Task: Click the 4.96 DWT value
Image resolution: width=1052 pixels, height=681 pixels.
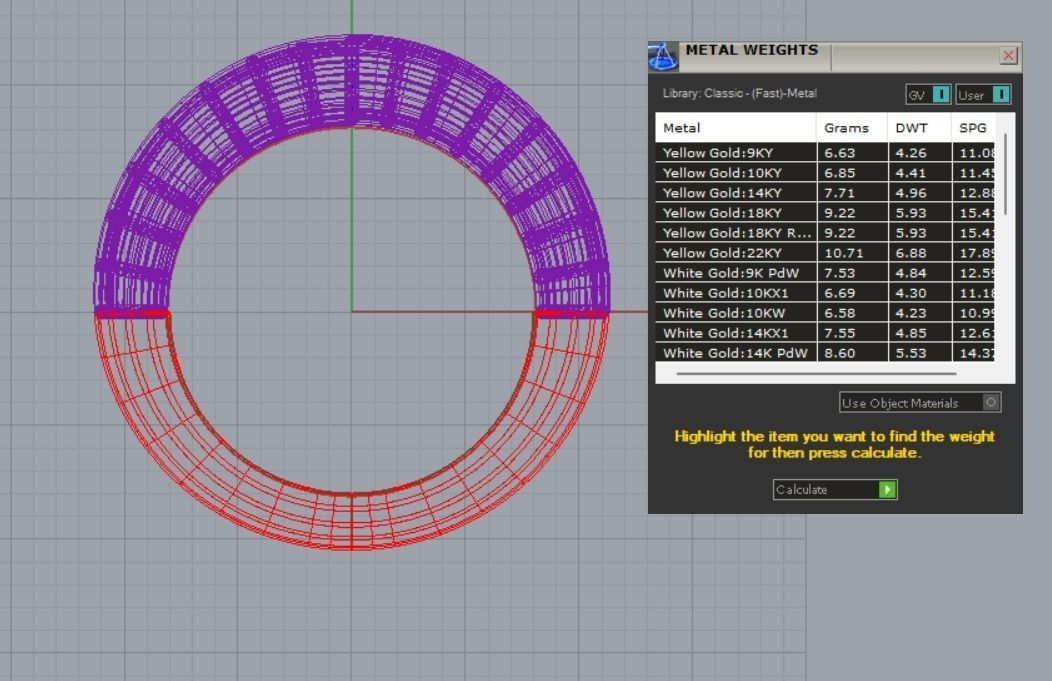Action: (910, 193)
